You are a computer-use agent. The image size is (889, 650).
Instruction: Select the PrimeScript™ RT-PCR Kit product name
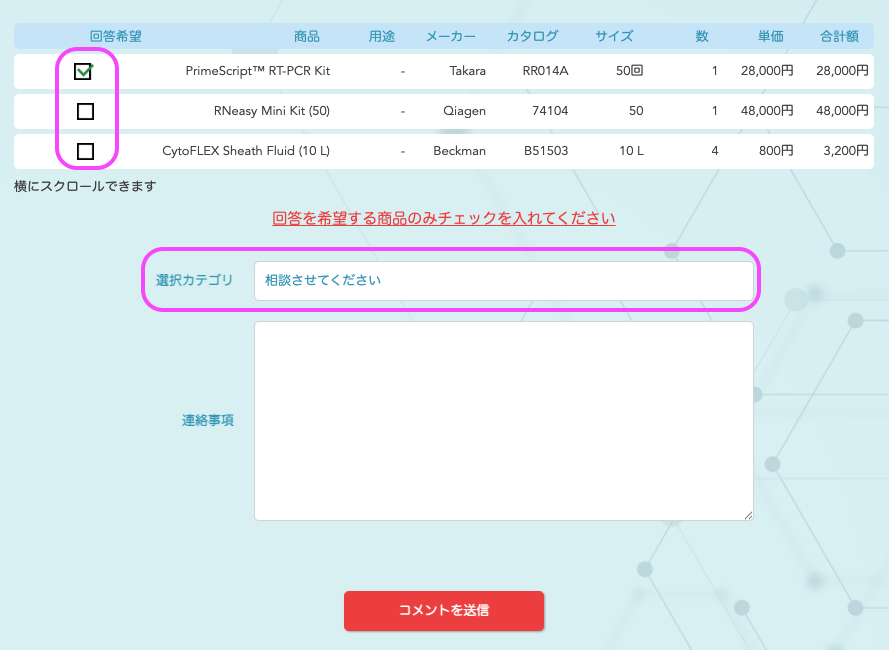[258, 72]
